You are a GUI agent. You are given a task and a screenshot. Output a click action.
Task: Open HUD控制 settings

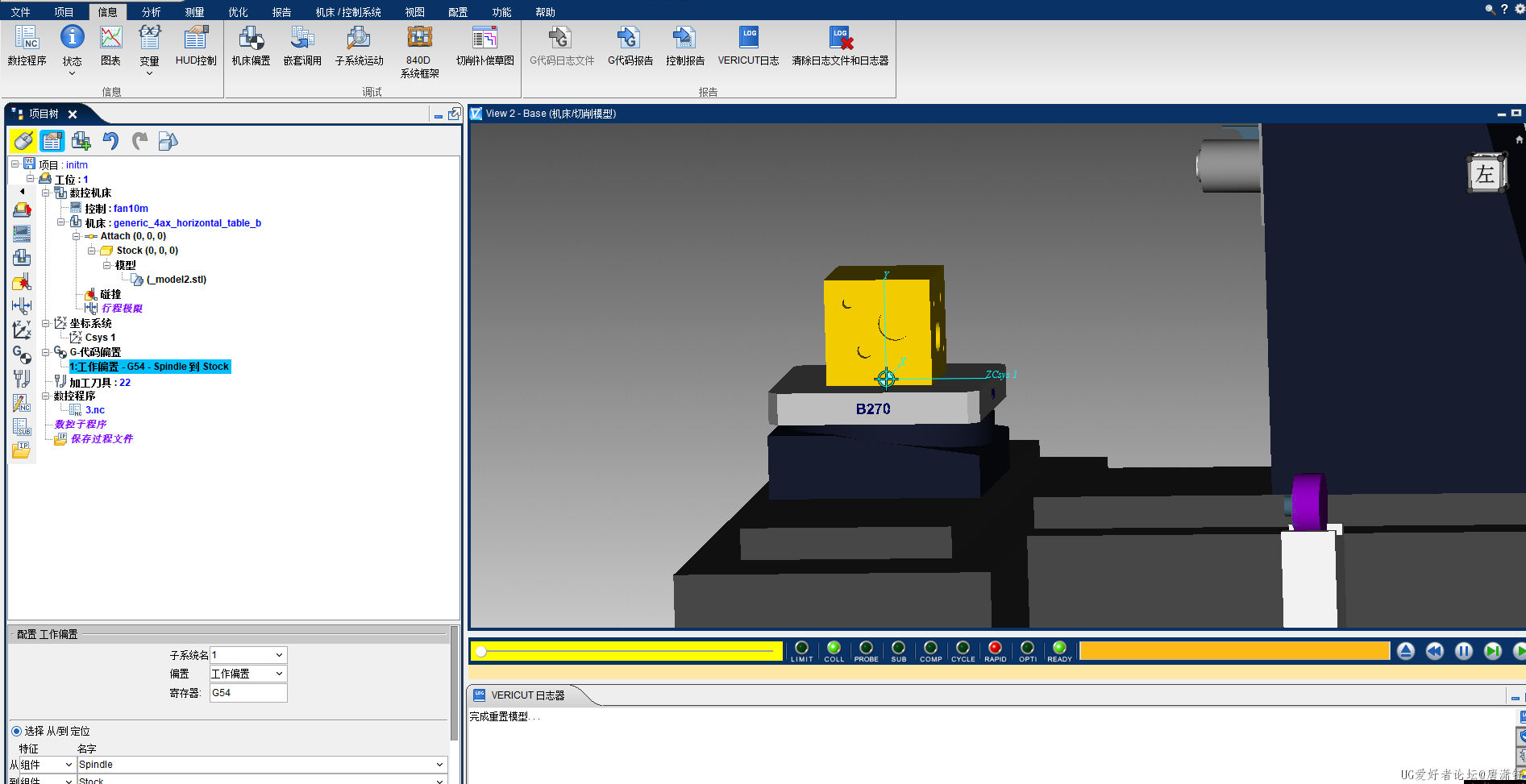click(196, 45)
